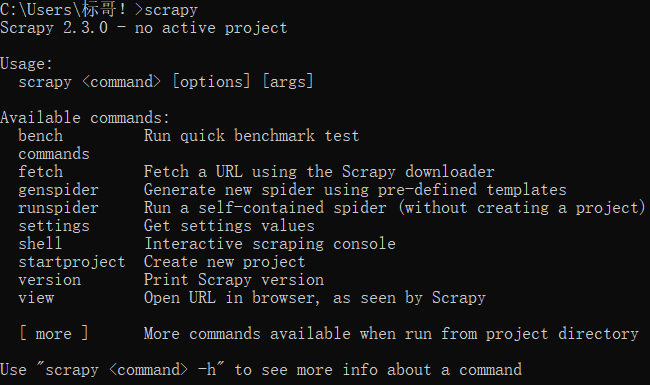The image size is (650, 385).
Task: Click the 'Usage:' heading
Action: point(27,64)
